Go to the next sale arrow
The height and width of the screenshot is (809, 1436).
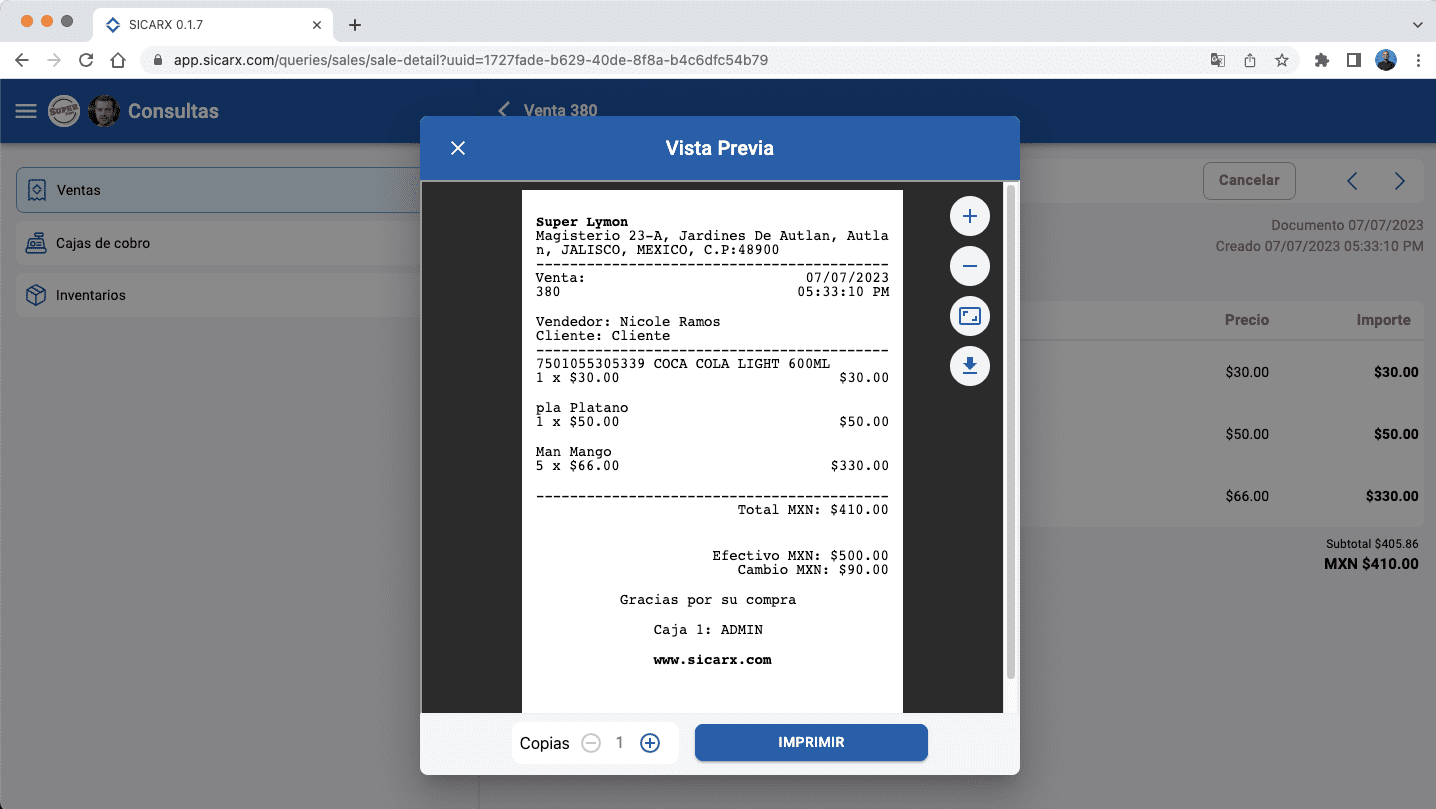pyautogui.click(x=1399, y=181)
